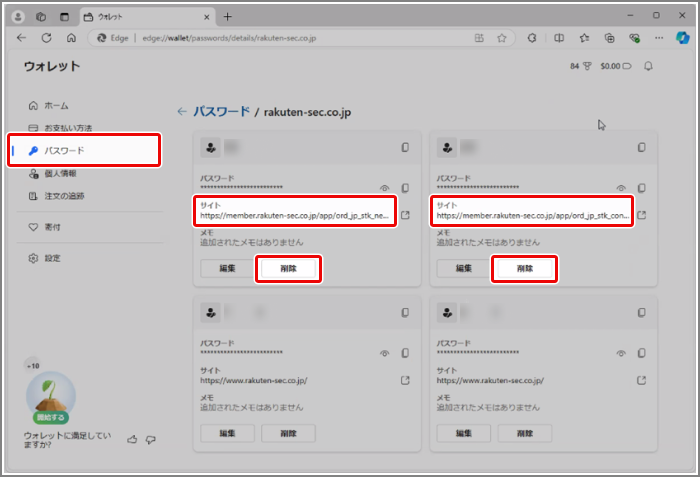700x477 pixels.
Task: Copy username in bottom-left www.rakuten-sec card
Action: click(405, 313)
